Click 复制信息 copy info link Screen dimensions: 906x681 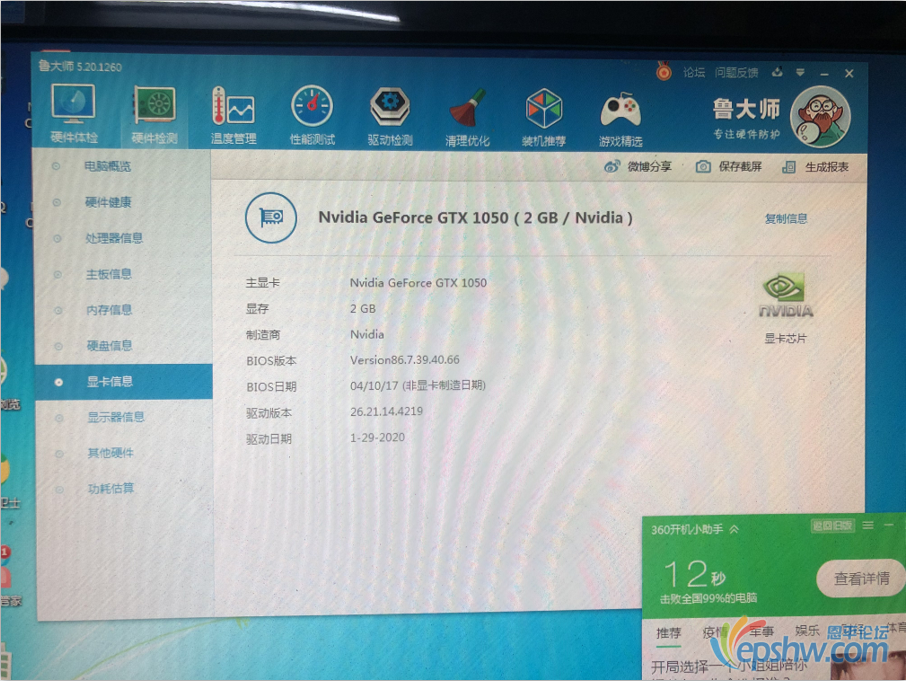point(786,218)
